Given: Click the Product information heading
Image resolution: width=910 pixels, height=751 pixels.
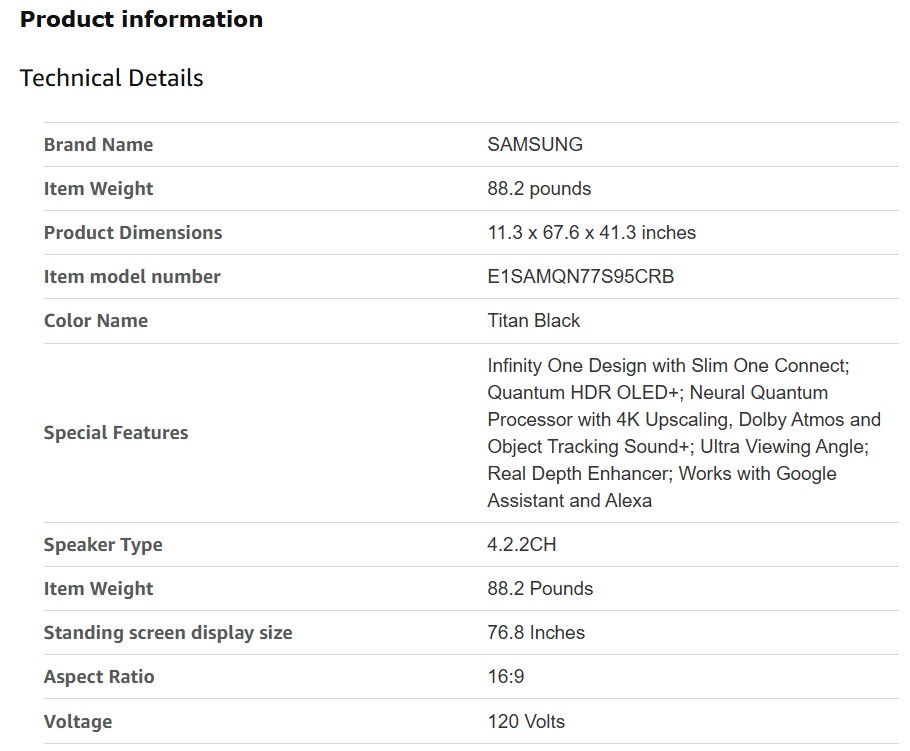Looking at the screenshot, I should [x=141, y=19].
